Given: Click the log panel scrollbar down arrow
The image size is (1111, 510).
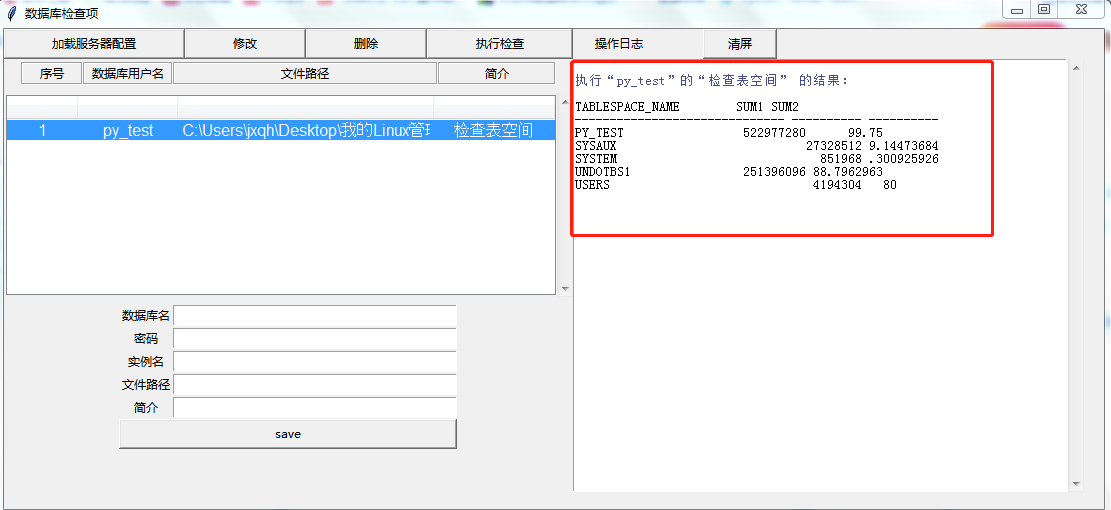Looking at the screenshot, I should tap(1076, 484).
